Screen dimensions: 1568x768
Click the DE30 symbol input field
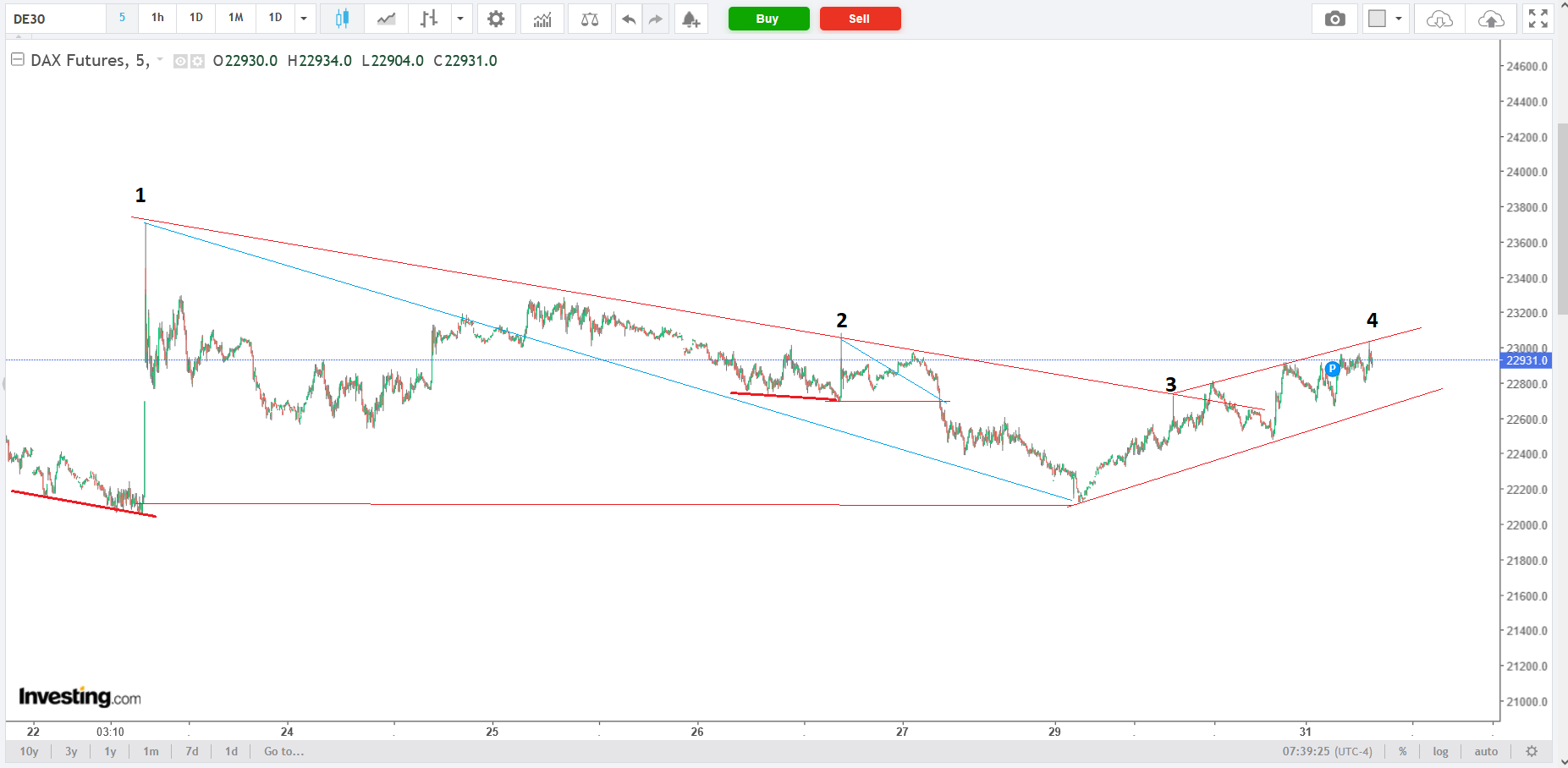(56, 19)
